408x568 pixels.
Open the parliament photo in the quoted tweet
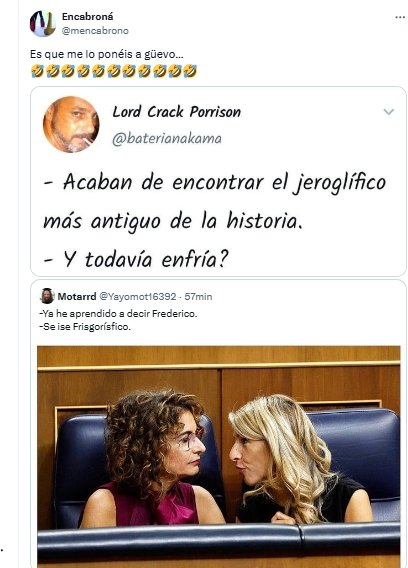tap(218, 456)
